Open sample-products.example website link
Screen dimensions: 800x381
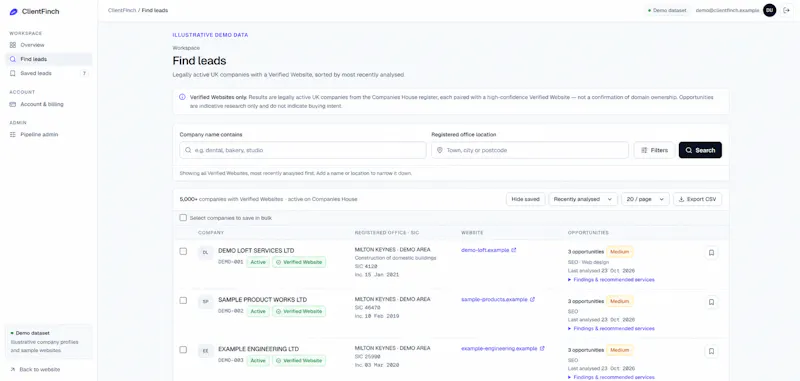tap(494, 299)
